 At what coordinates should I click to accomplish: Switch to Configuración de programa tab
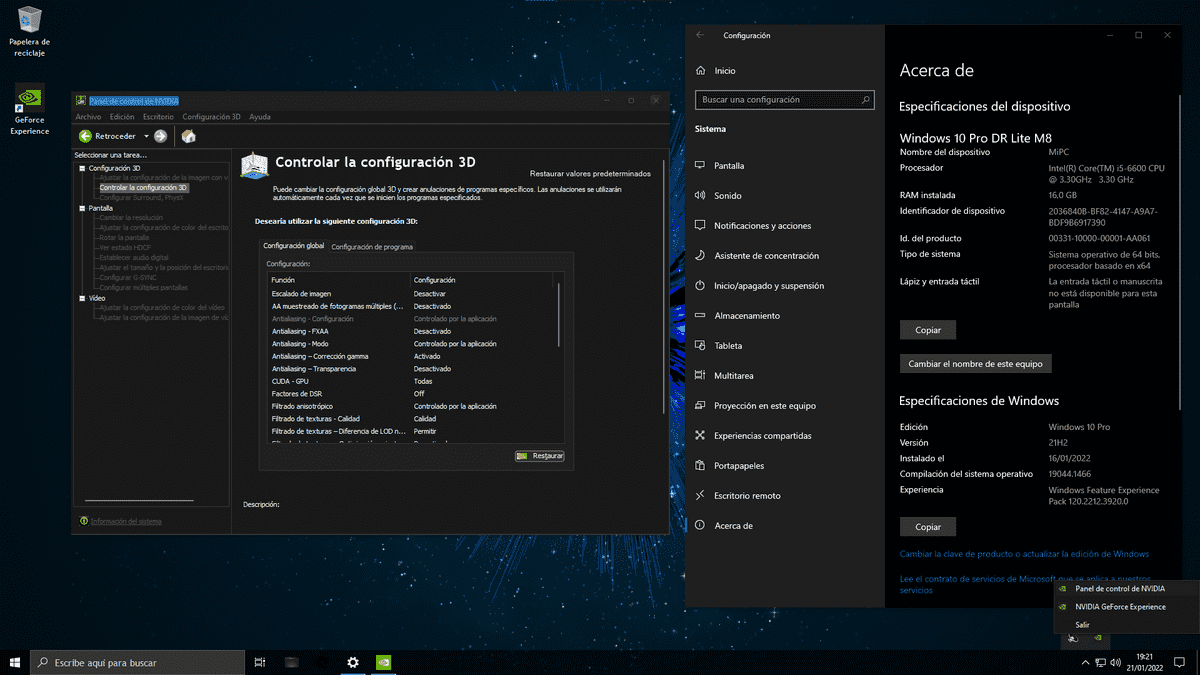(372, 246)
